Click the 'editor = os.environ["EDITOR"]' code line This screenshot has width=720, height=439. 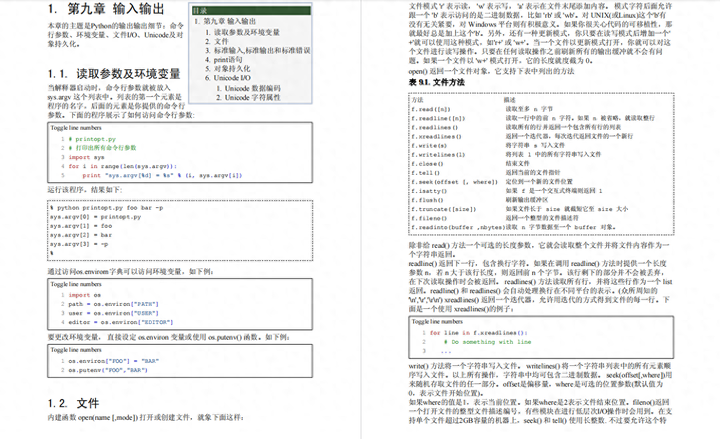(x=121, y=322)
